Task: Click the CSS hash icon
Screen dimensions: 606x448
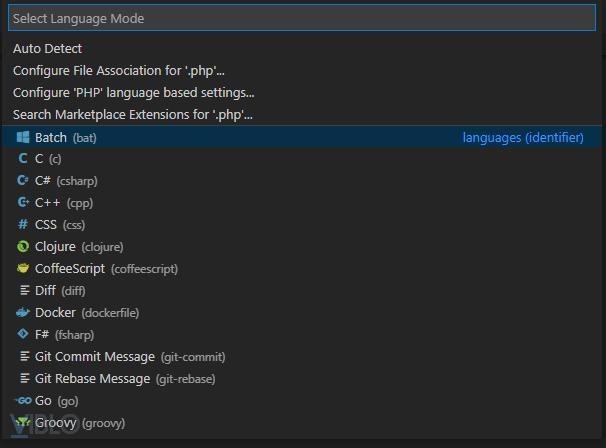Action: pyautogui.click(x=23, y=225)
